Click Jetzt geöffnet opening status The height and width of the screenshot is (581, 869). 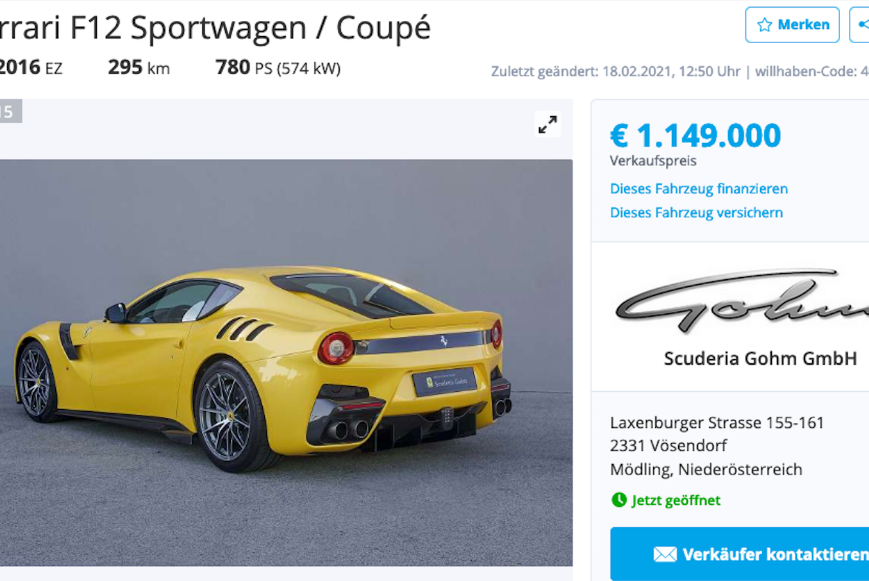[x=676, y=500]
